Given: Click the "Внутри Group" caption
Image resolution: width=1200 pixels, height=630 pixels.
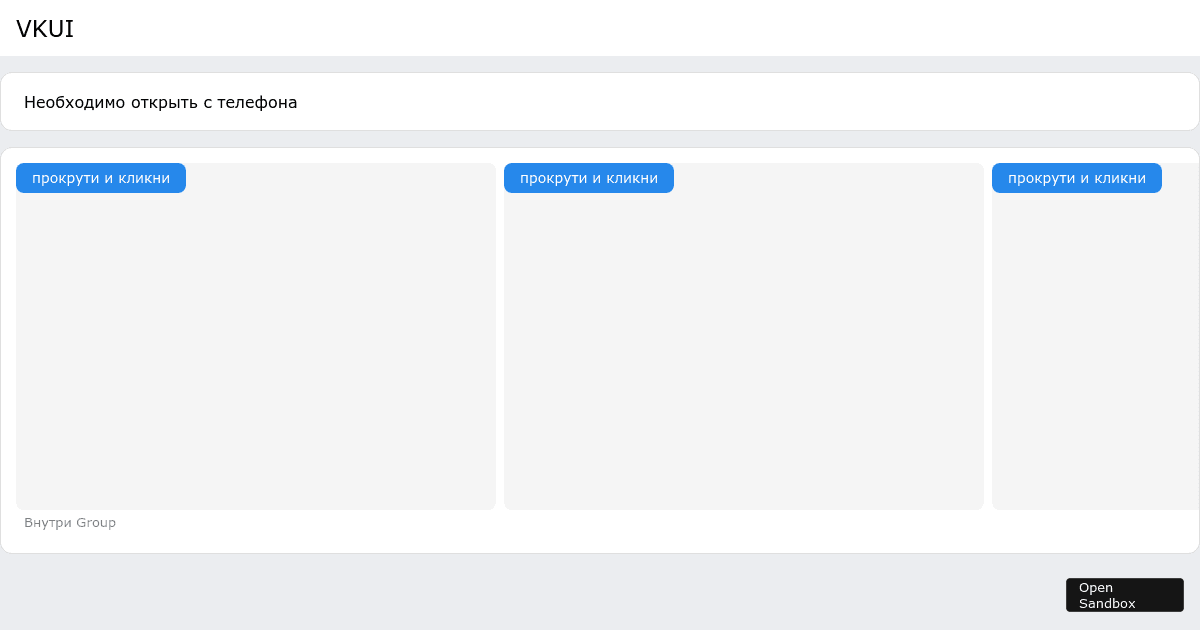Looking at the screenshot, I should pyautogui.click(x=70, y=522).
